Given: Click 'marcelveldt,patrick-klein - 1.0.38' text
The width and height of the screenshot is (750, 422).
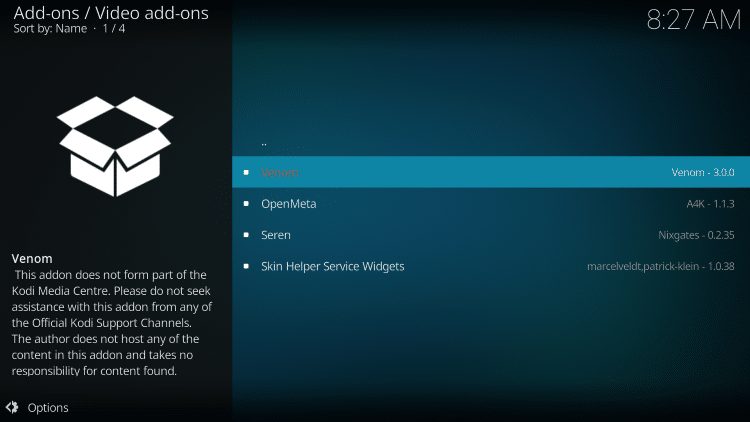Looking at the screenshot, I should click(x=661, y=266).
